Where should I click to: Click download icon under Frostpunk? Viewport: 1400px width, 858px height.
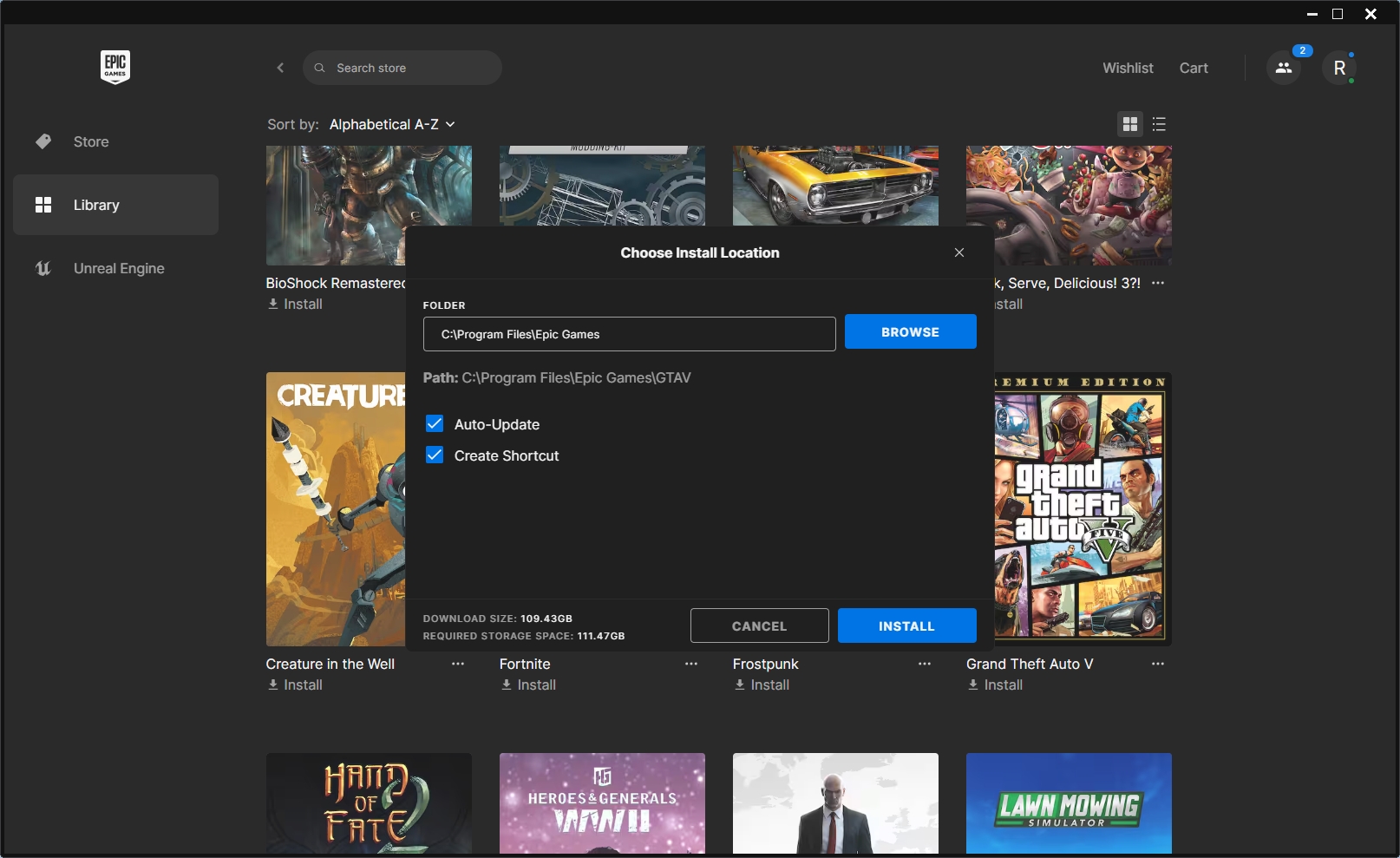tap(740, 684)
